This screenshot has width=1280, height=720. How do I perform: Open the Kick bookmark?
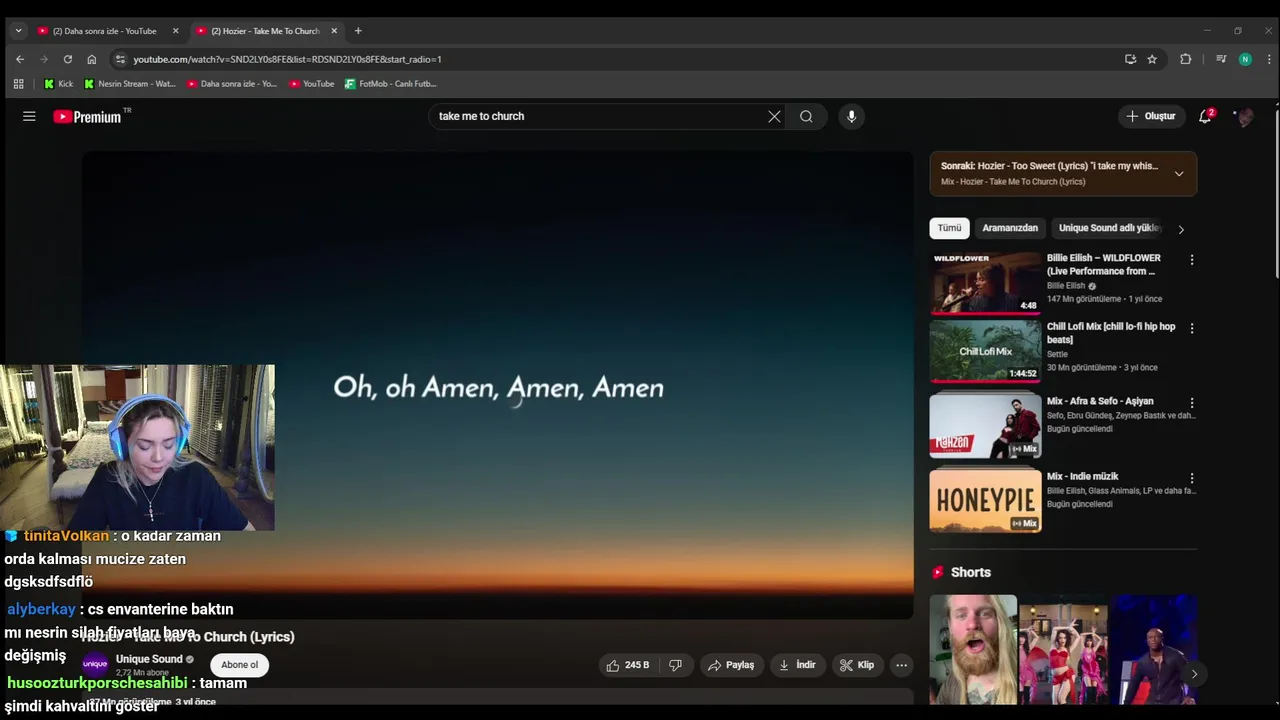click(58, 84)
